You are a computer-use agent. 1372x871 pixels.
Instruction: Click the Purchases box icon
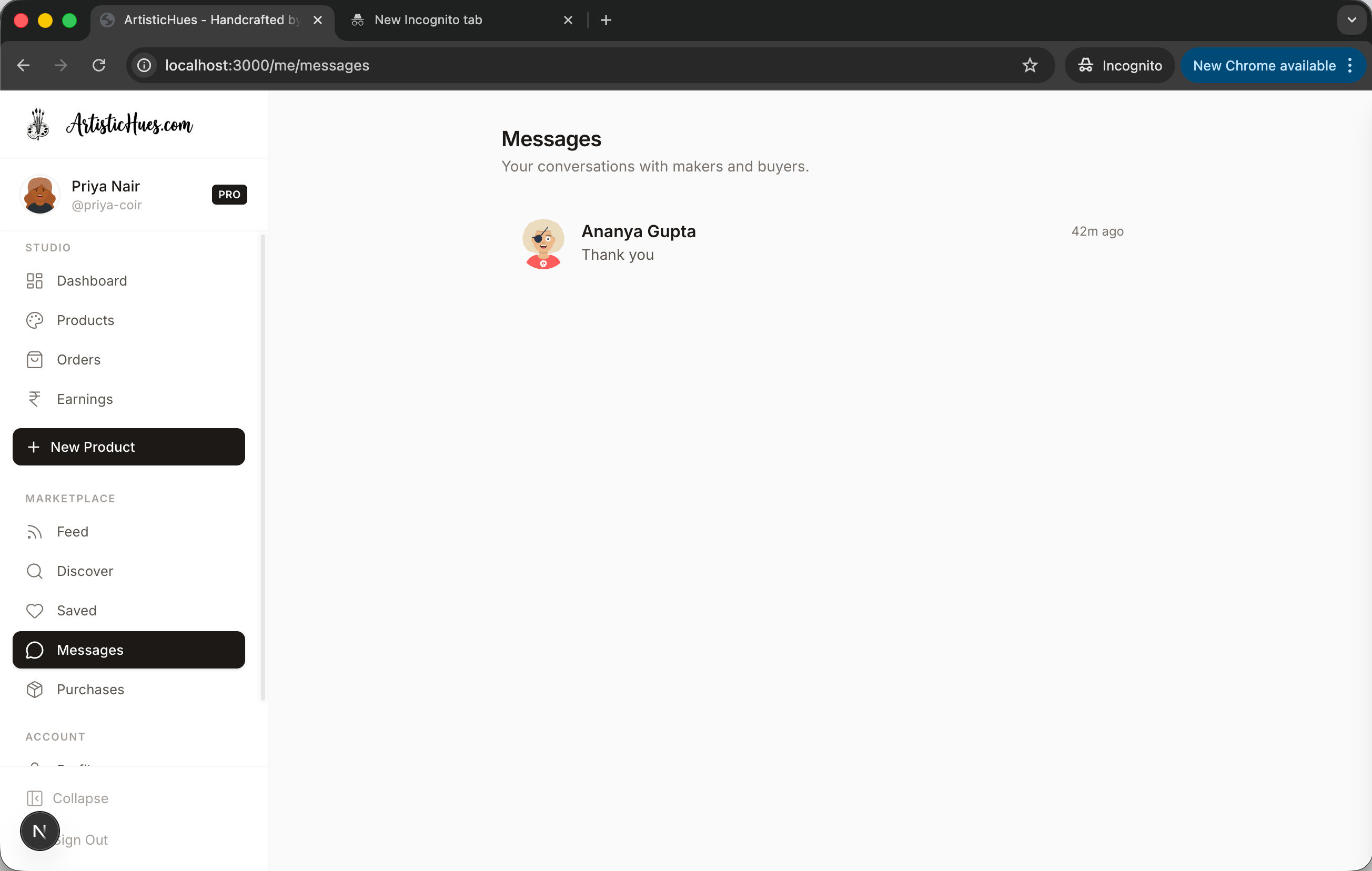[x=35, y=690]
